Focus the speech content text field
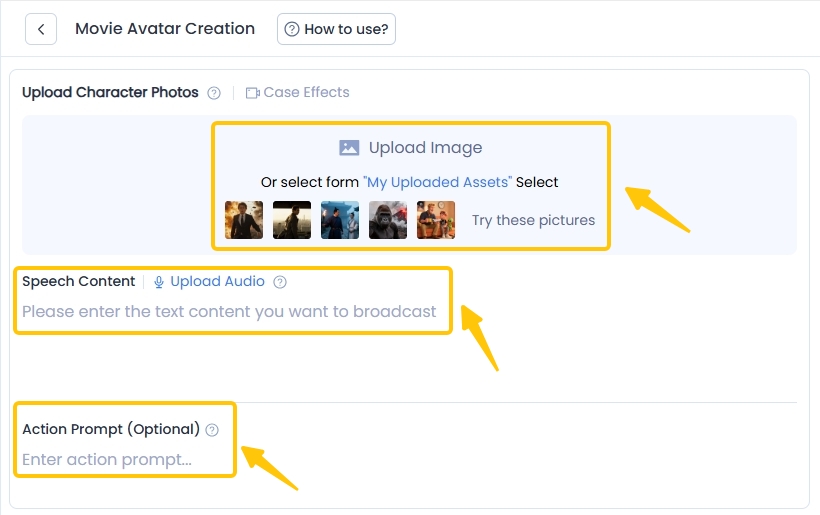This screenshot has width=820, height=515. (230, 312)
